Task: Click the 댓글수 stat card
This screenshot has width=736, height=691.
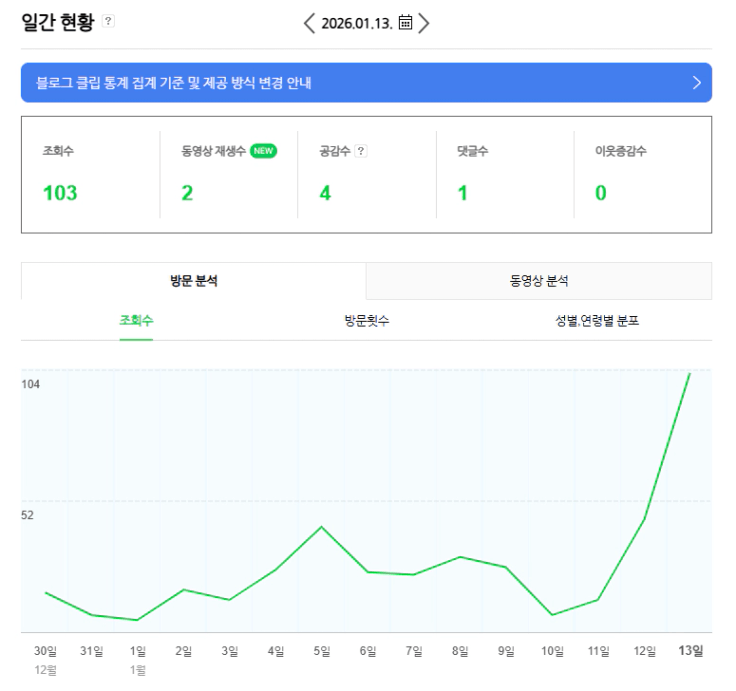Action: tap(505, 174)
